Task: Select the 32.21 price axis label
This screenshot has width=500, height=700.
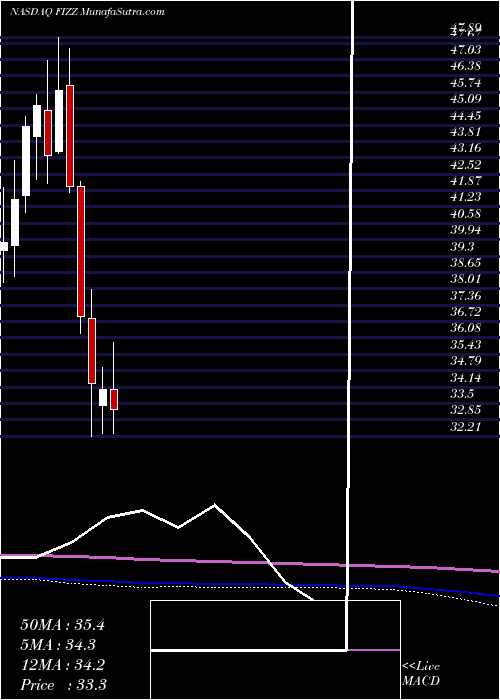Action: click(x=465, y=427)
